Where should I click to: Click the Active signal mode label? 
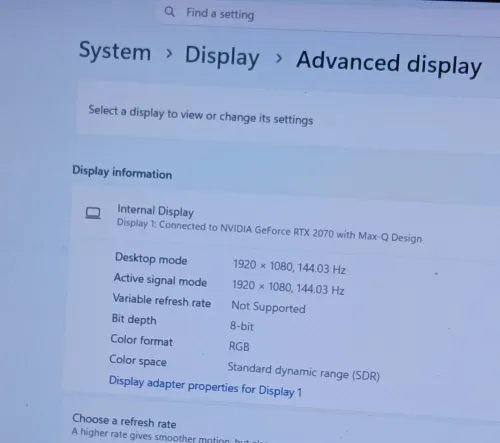[160, 280]
